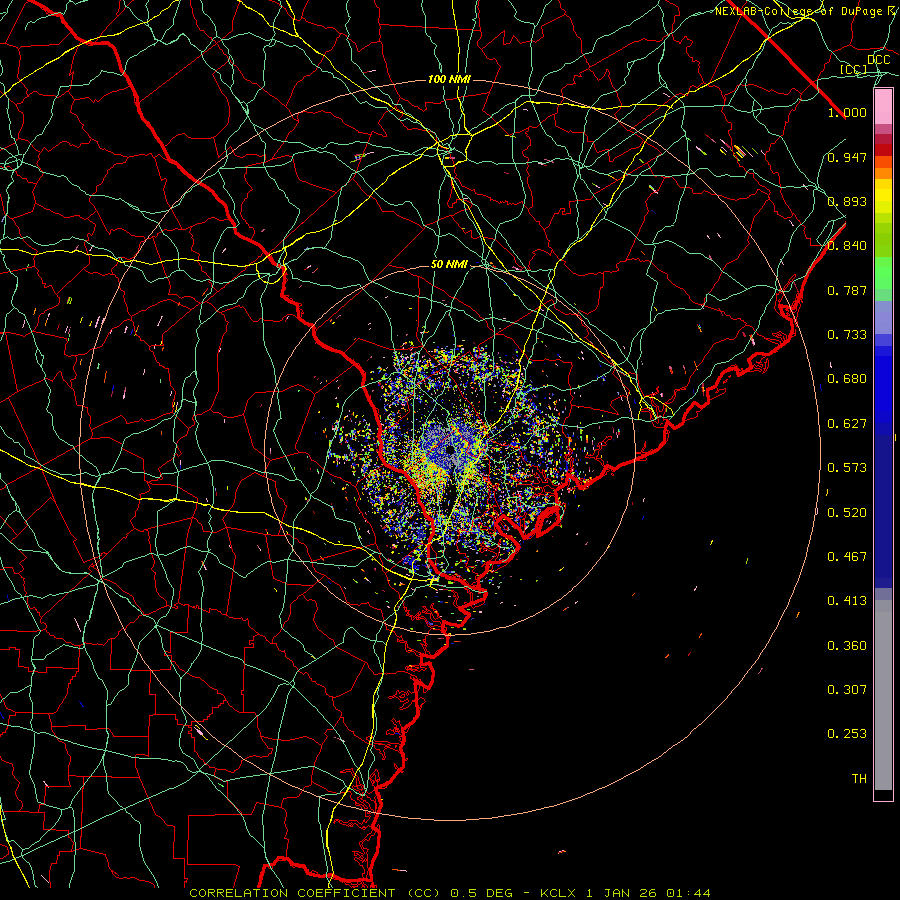900x900 pixels.
Task: Pick the red swatch near 0.947
Action: pos(883,150)
